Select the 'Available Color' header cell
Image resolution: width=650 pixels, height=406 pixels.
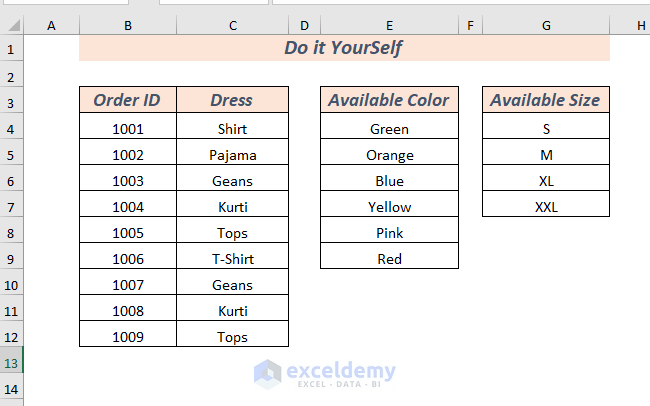[x=389, y=100]
